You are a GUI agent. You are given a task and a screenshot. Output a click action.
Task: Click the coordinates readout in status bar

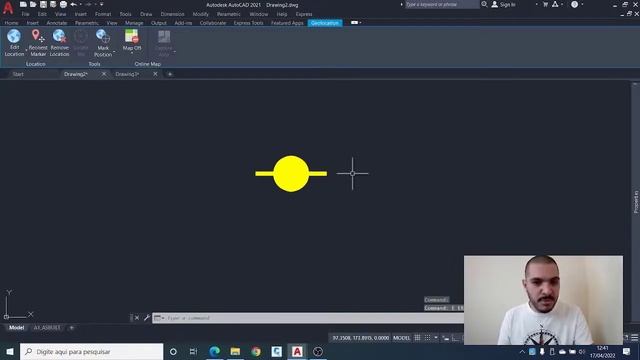click(x=360, y=338)
